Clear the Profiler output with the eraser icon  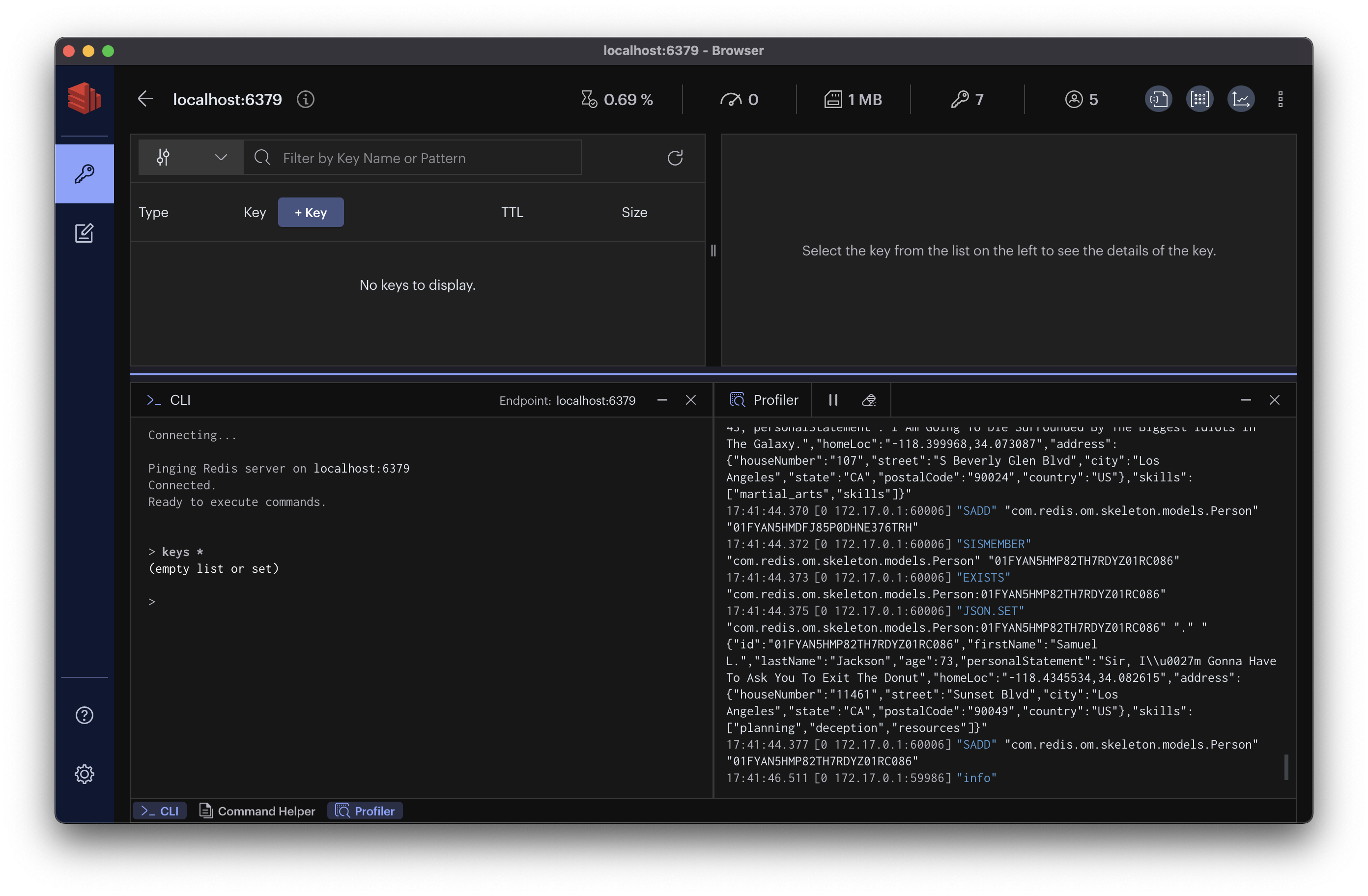tap(869, 400)
